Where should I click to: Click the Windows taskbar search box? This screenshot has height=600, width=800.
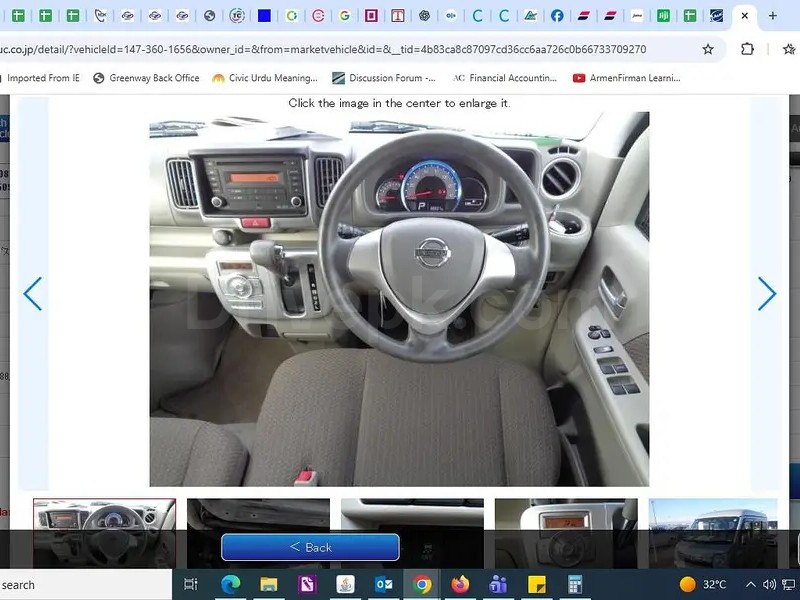pos(86,585)
